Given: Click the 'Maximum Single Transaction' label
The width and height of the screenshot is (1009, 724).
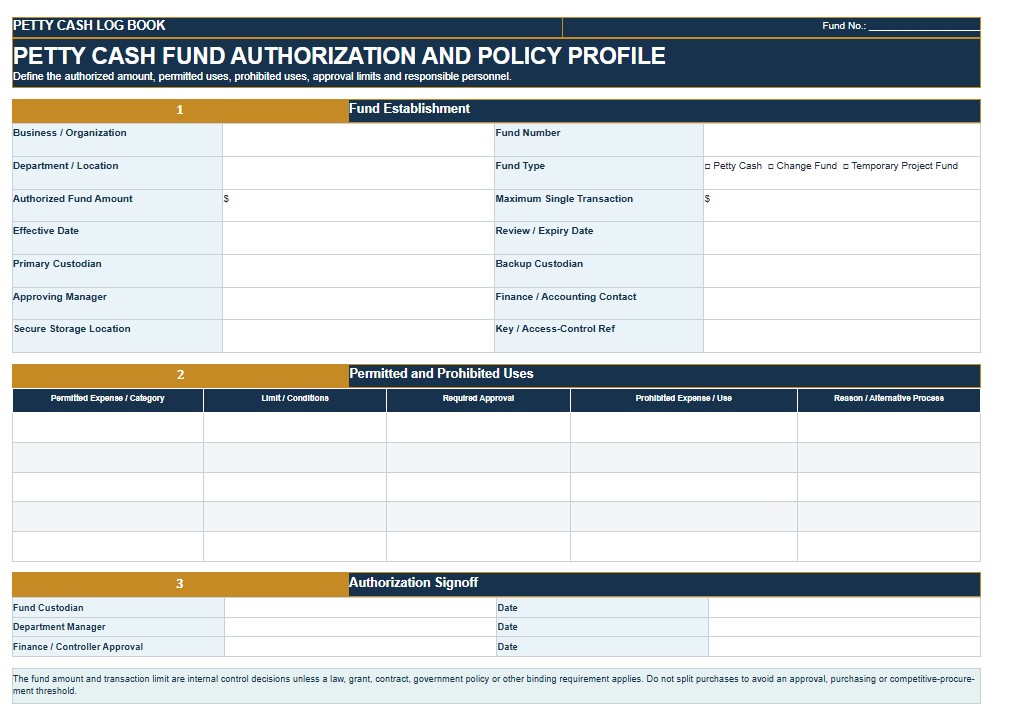Looking at the screenshot, I should click(564, 199).
